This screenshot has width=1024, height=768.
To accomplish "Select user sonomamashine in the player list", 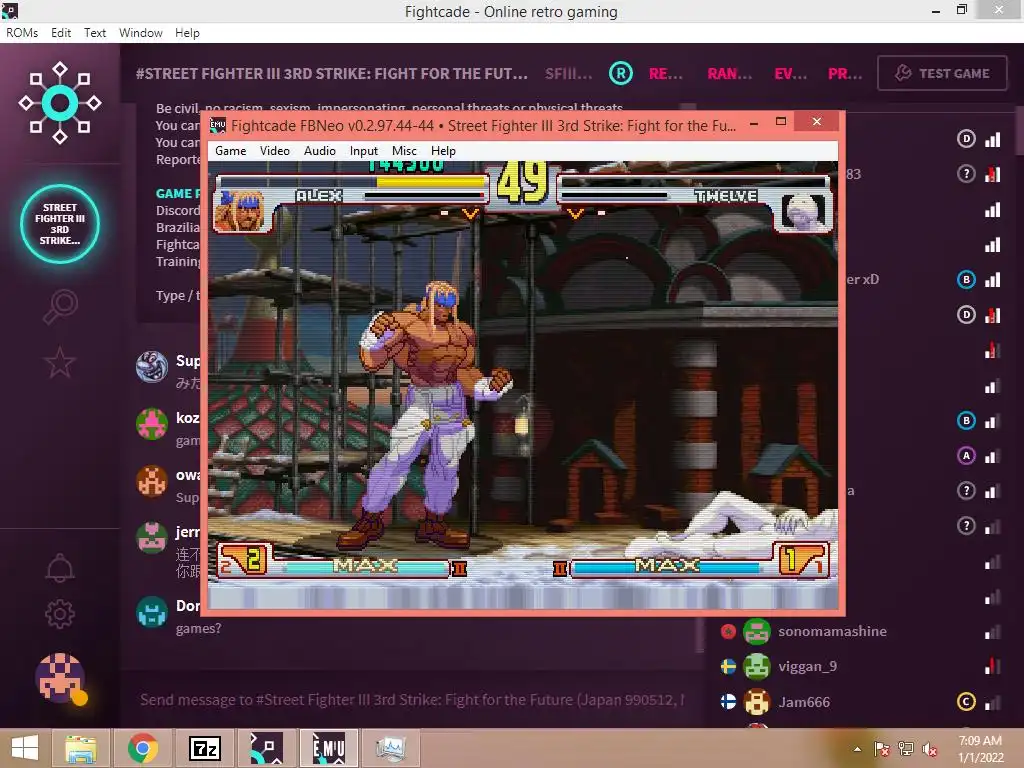I will pos(832,632).
